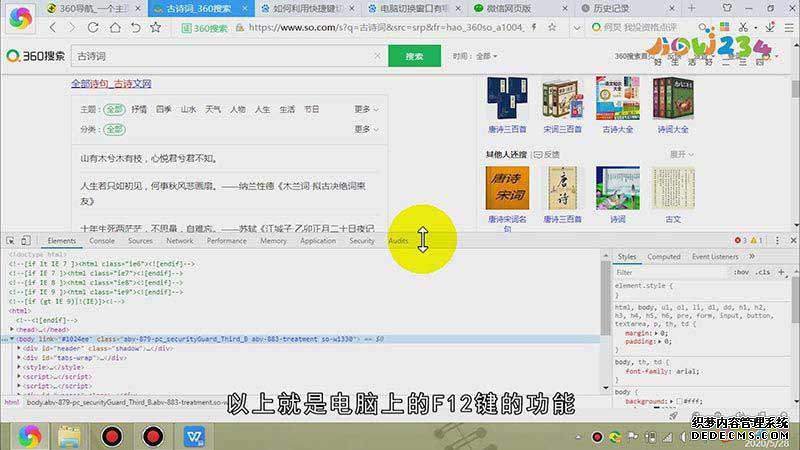Click the 360 browser logo
The height and width of the screenshot is (450, 800).
(x=20, y=17)
